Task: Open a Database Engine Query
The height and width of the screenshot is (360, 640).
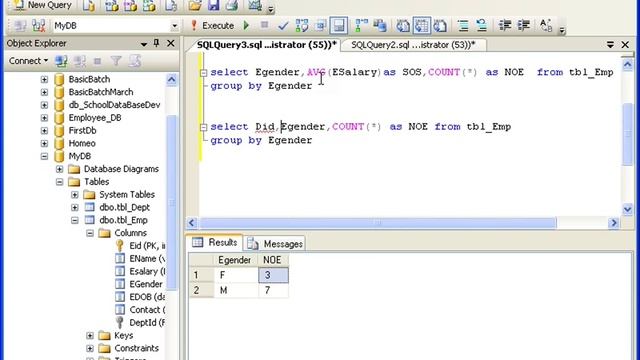Action: point(89,5)
